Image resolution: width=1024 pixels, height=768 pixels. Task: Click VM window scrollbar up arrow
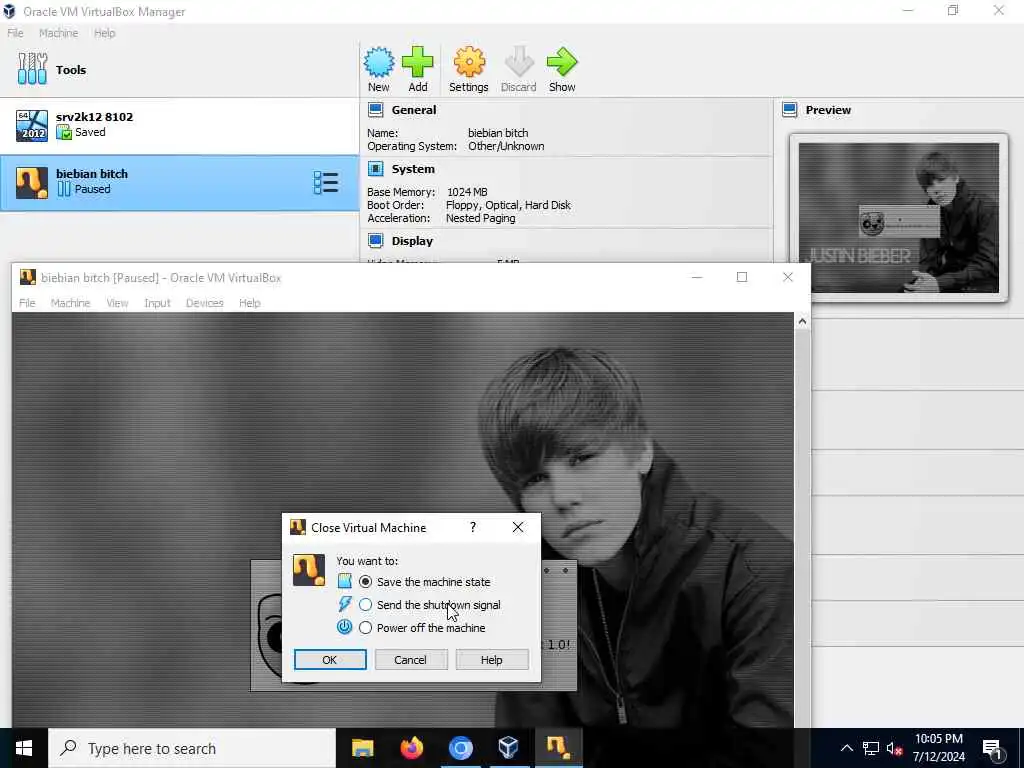click(x=803, y=321)
